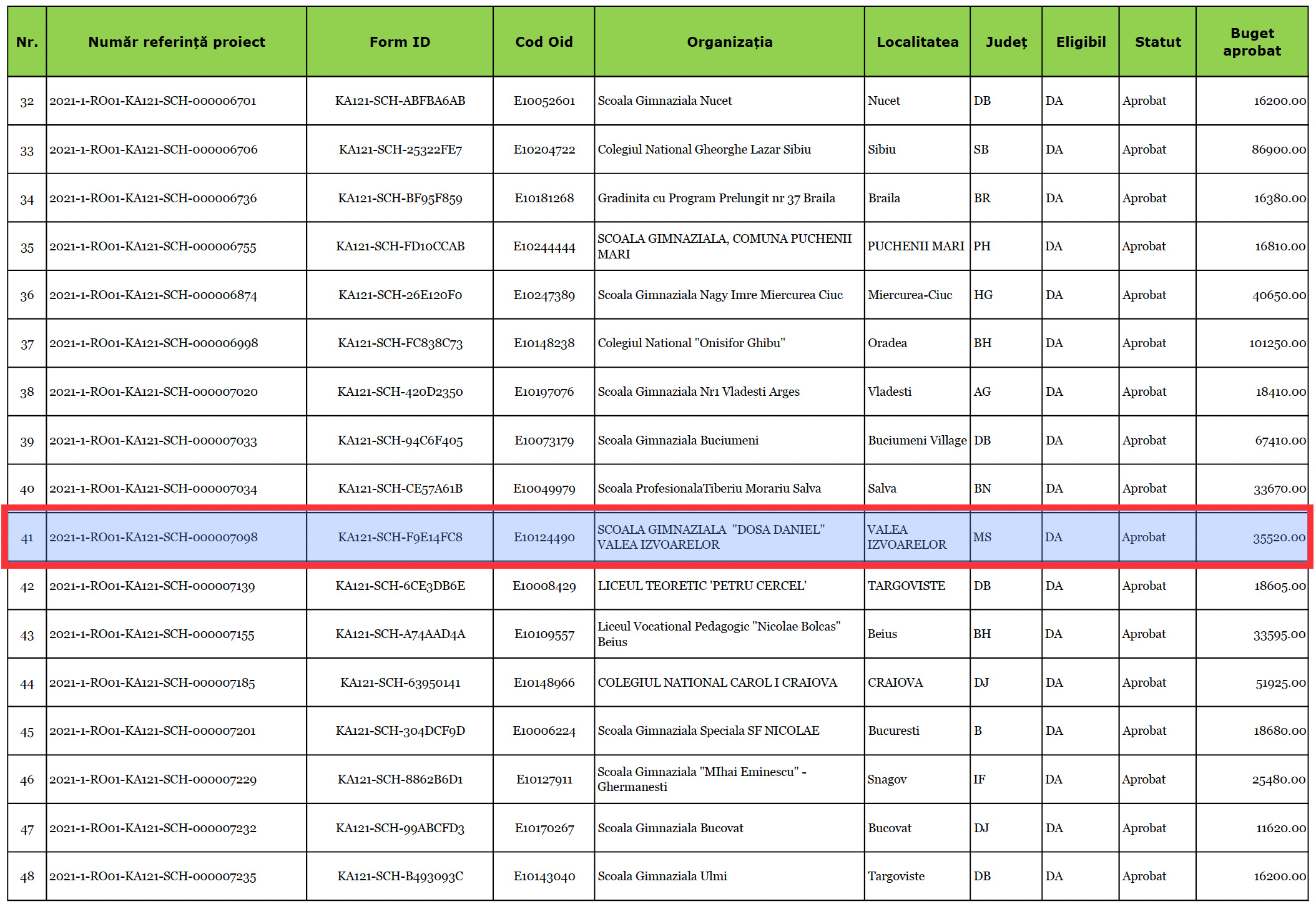This screenshot has width=1316, height=909.
Task: Click Cod Oid E10181268
Action: (x=544, y=199)
